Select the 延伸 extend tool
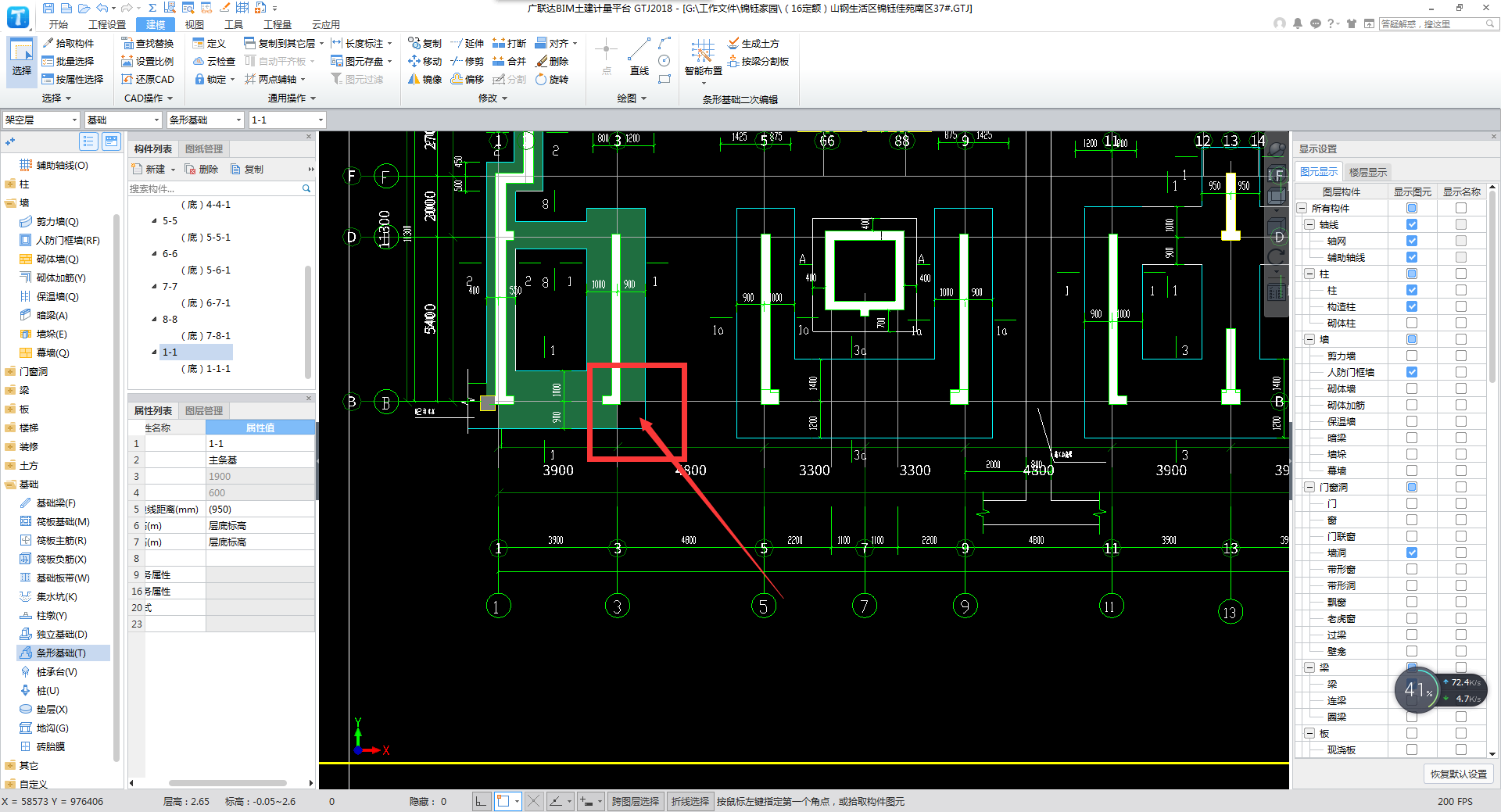The height and width of the screenshot is (812, 1501). pos(467,43)
